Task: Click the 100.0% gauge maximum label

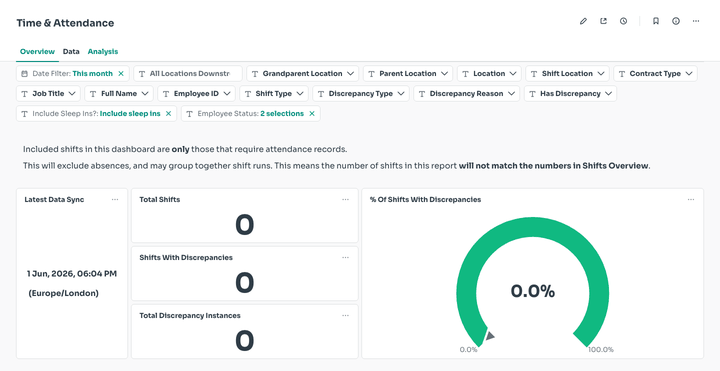Action: click(x=601, y=349)
